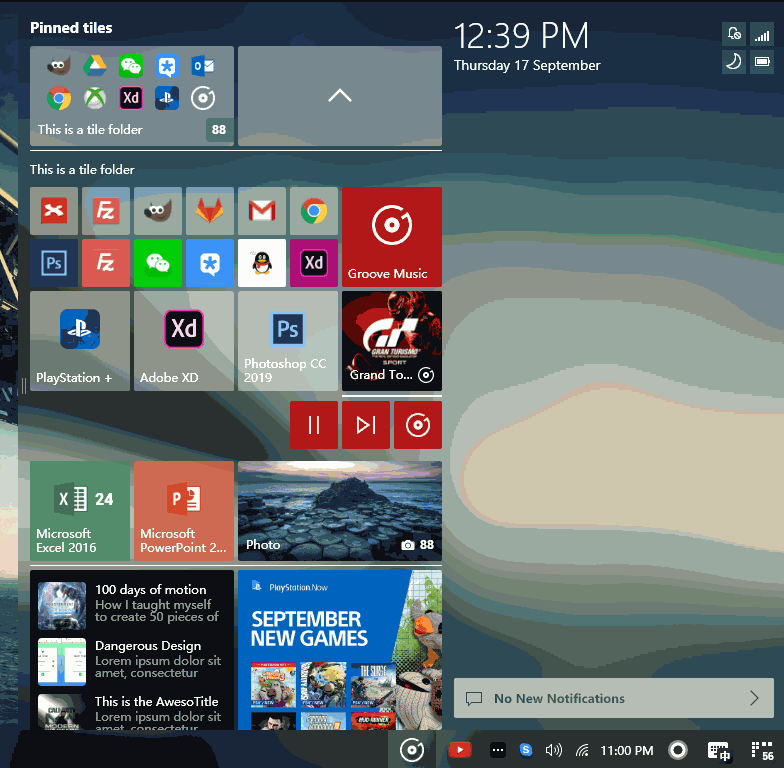
Task: Expand the No New Notifications arrow
Action: [x=754, y=698]
